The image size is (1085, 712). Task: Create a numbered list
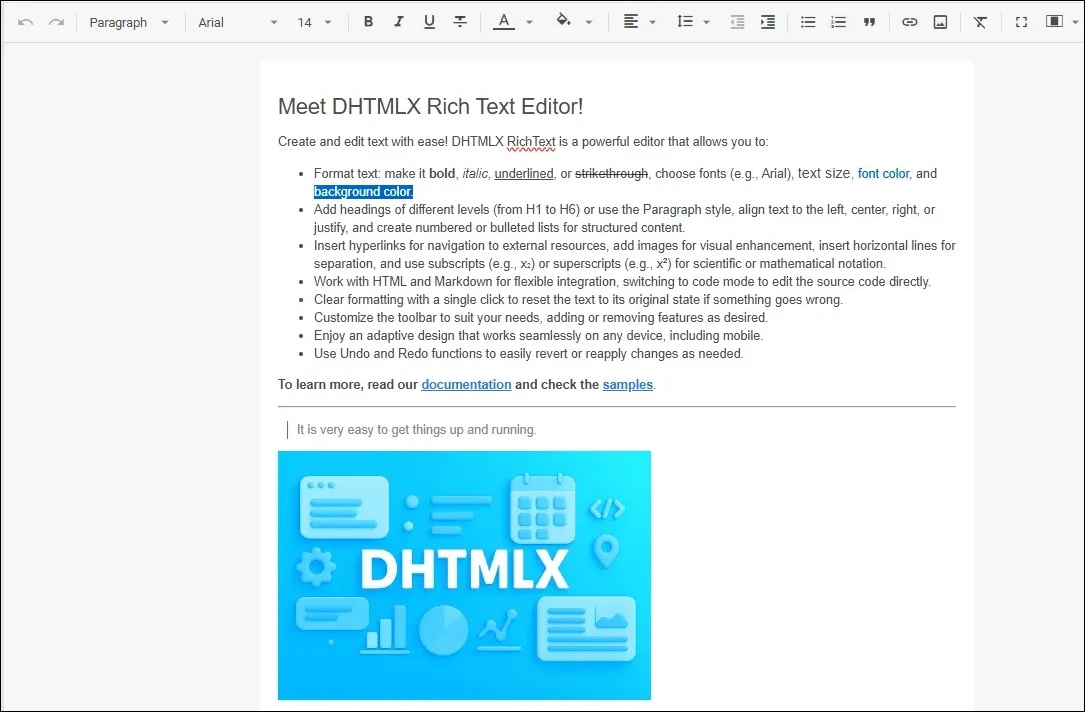pos(838,22)
